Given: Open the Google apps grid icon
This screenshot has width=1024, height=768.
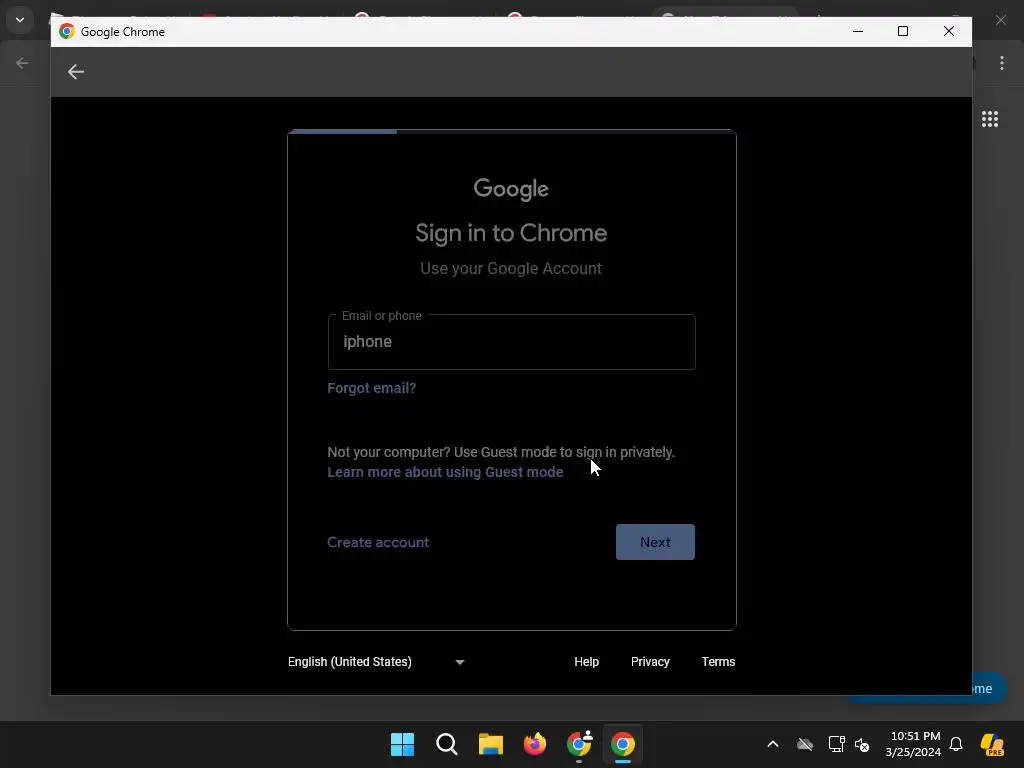Looking at the screenshot, I should pyautogui.click(x=989, y=119).
